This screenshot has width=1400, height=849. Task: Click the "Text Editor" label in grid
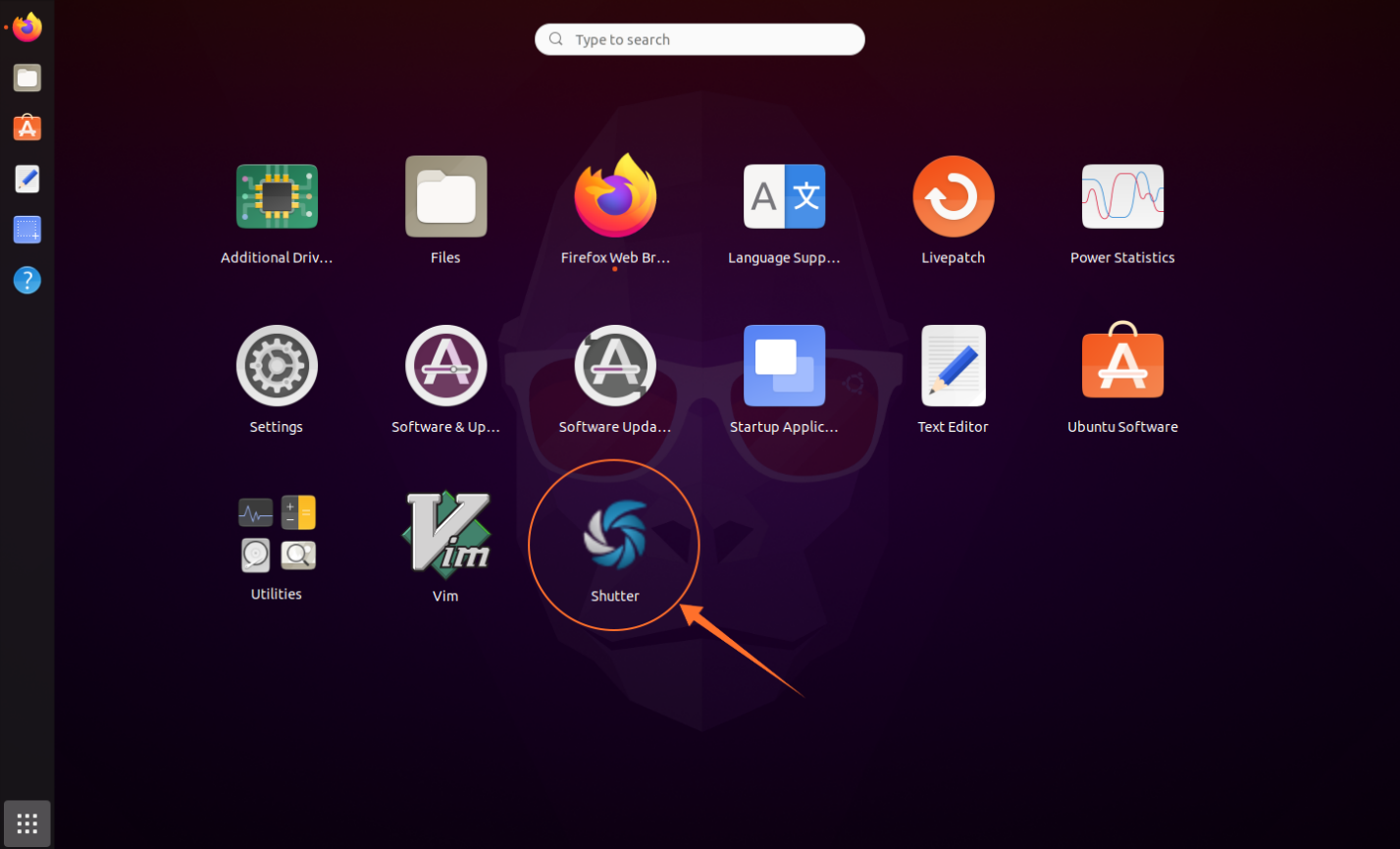point(954,427)
